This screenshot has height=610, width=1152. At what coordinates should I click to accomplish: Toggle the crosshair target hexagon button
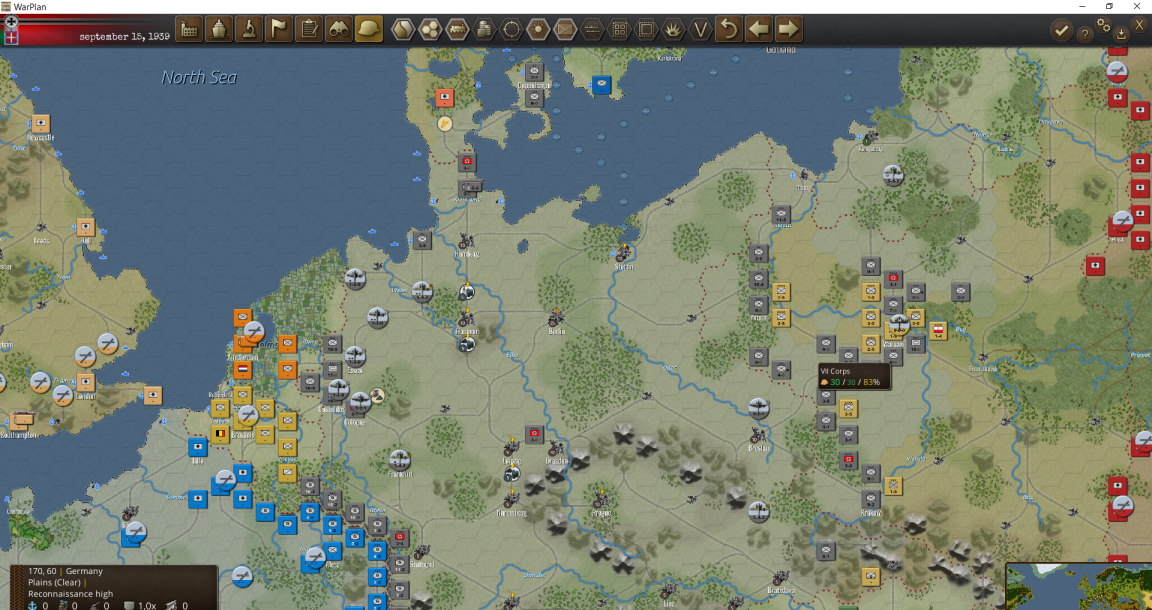pos(511,30)
